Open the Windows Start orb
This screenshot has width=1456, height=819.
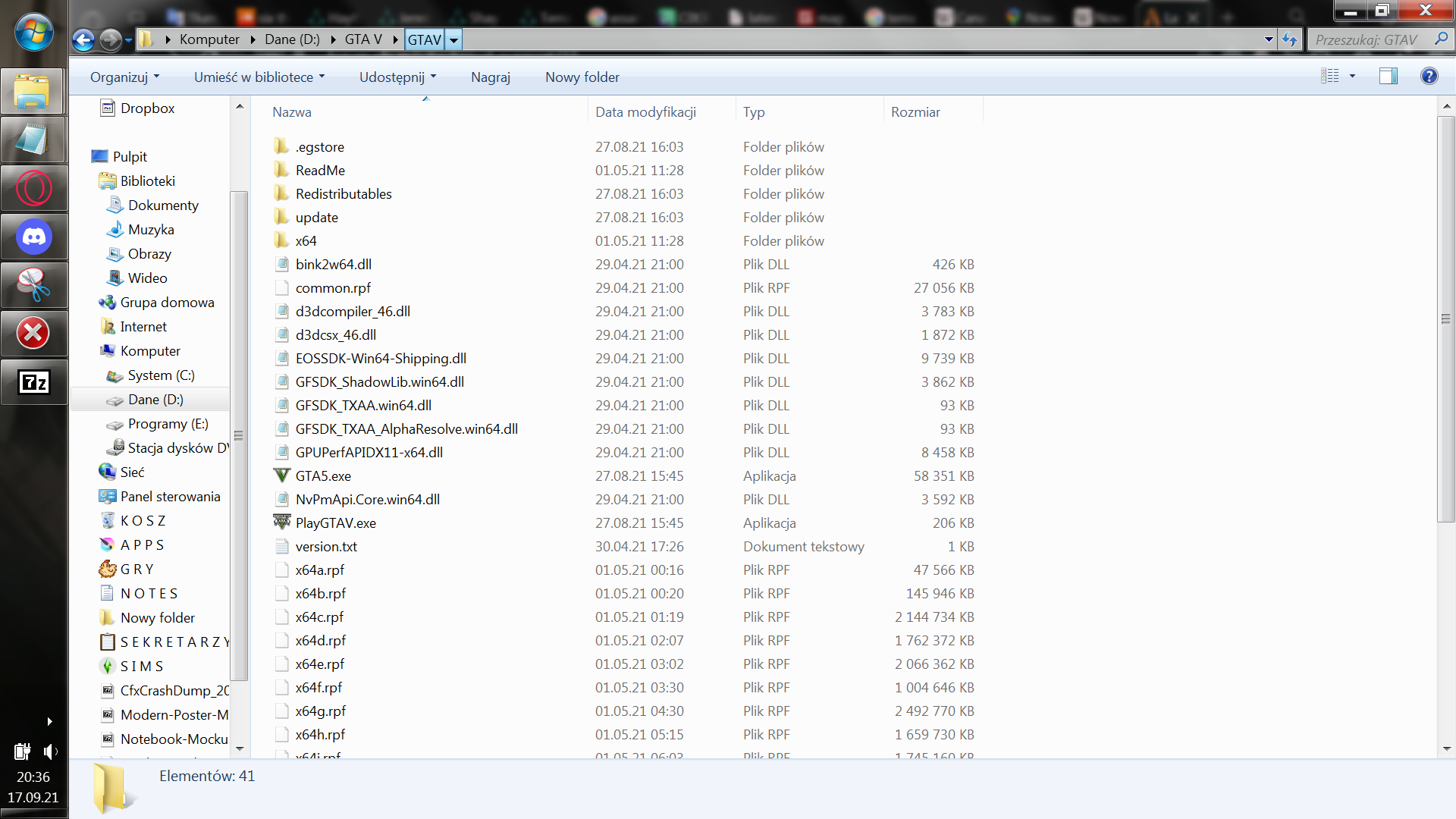(34, 32)
